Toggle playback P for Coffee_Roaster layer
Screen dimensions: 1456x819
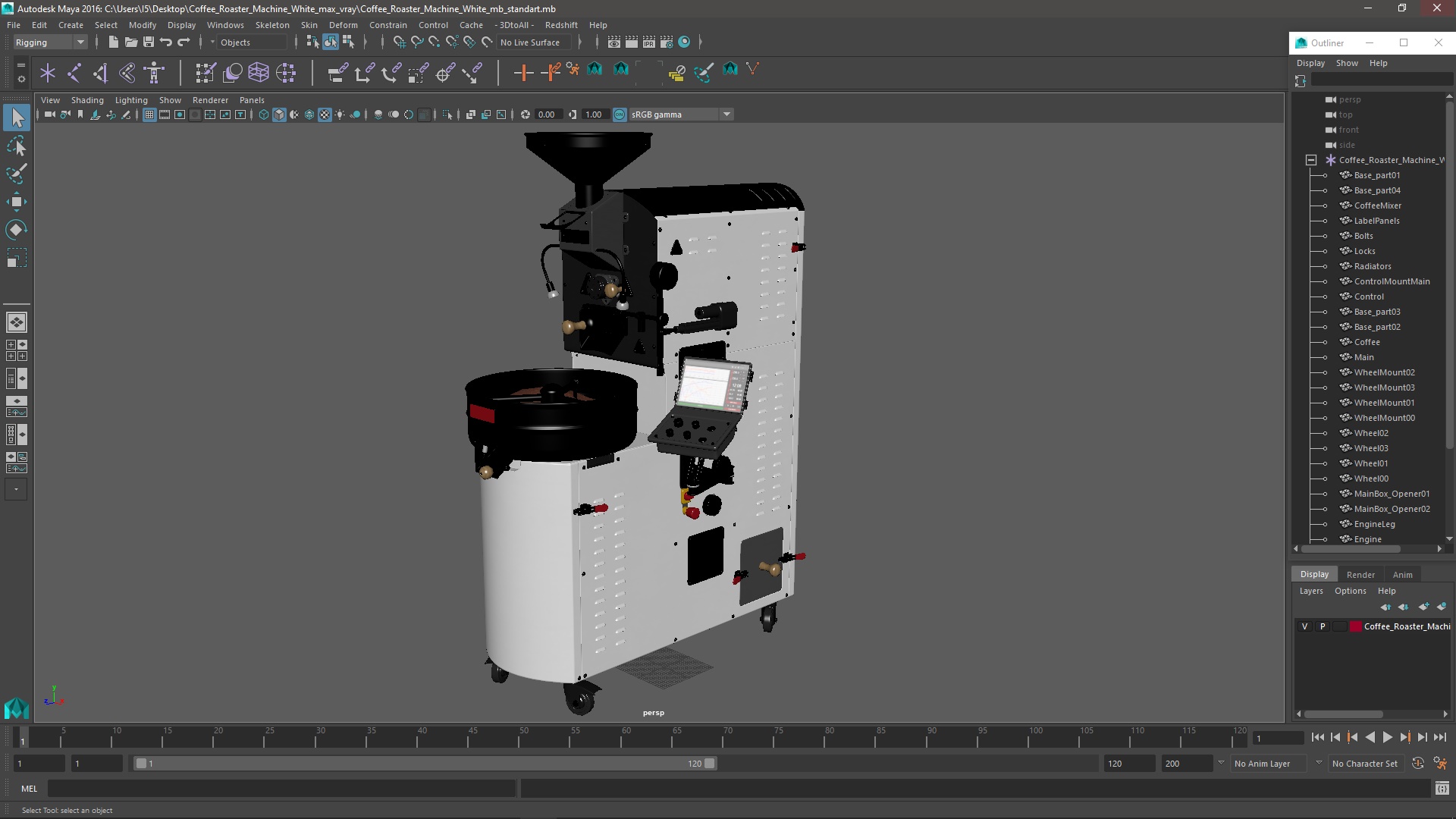(x=1323, y=626)
